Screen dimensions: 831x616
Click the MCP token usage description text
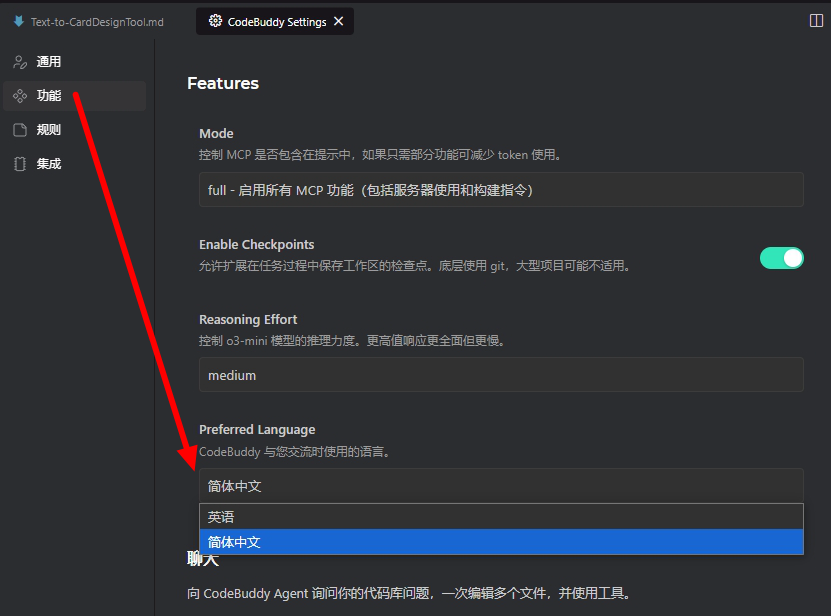[380, 155]
